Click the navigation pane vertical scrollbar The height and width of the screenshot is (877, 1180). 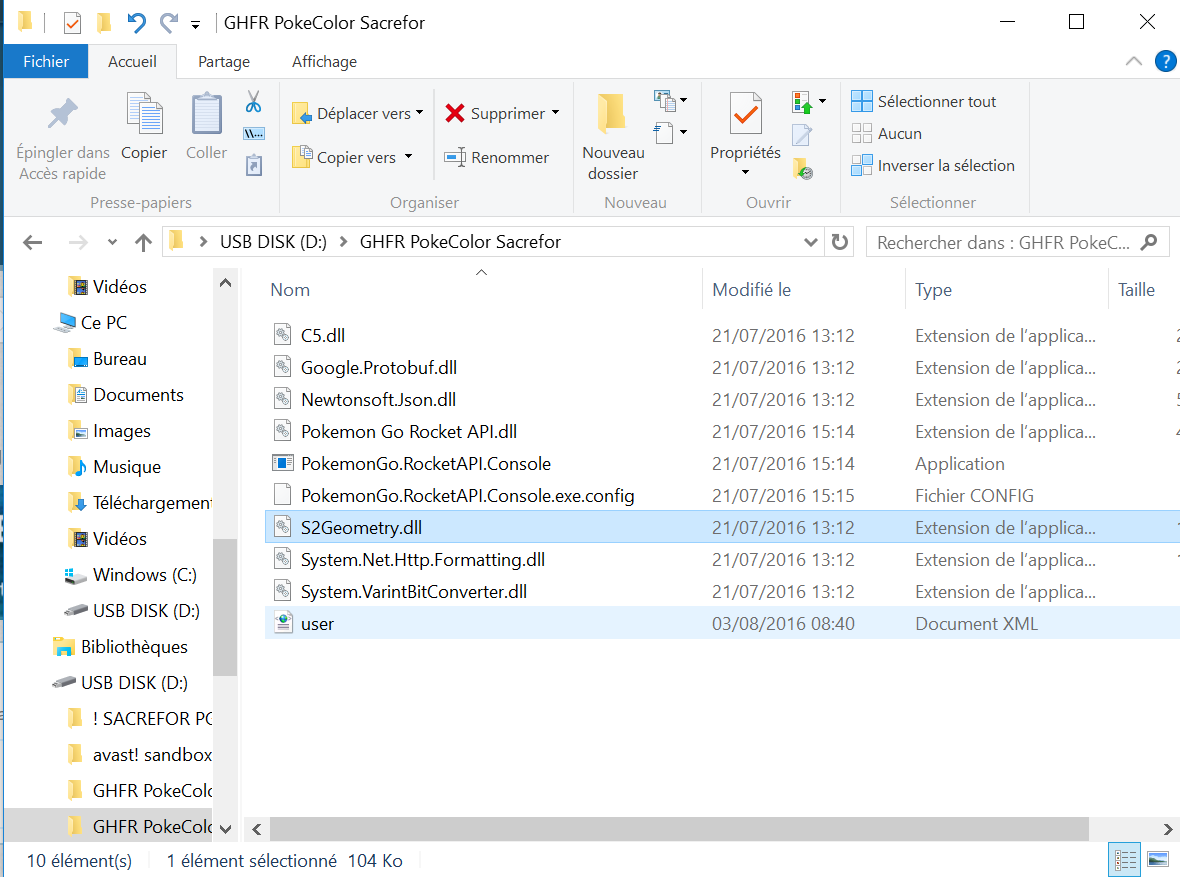pos(224,607)
